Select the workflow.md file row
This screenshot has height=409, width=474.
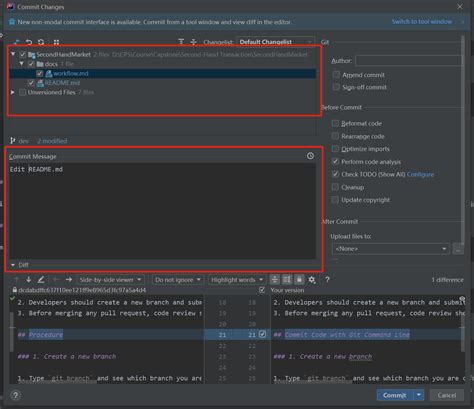tap(163, 73)
